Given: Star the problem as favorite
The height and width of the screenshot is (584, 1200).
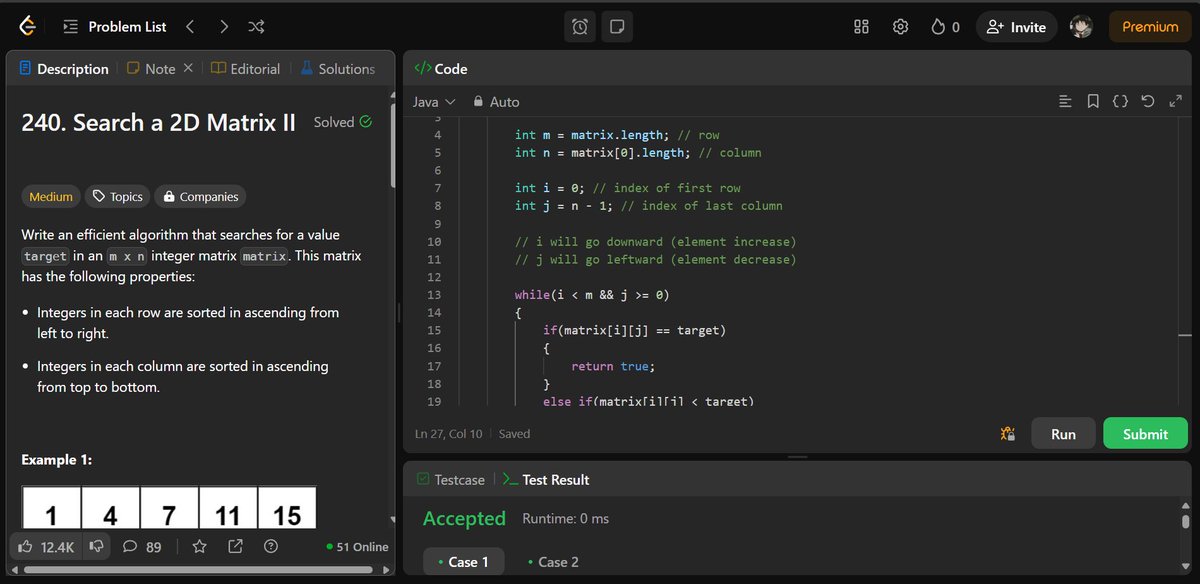Looking at the screenshot, I should (199, 547).
